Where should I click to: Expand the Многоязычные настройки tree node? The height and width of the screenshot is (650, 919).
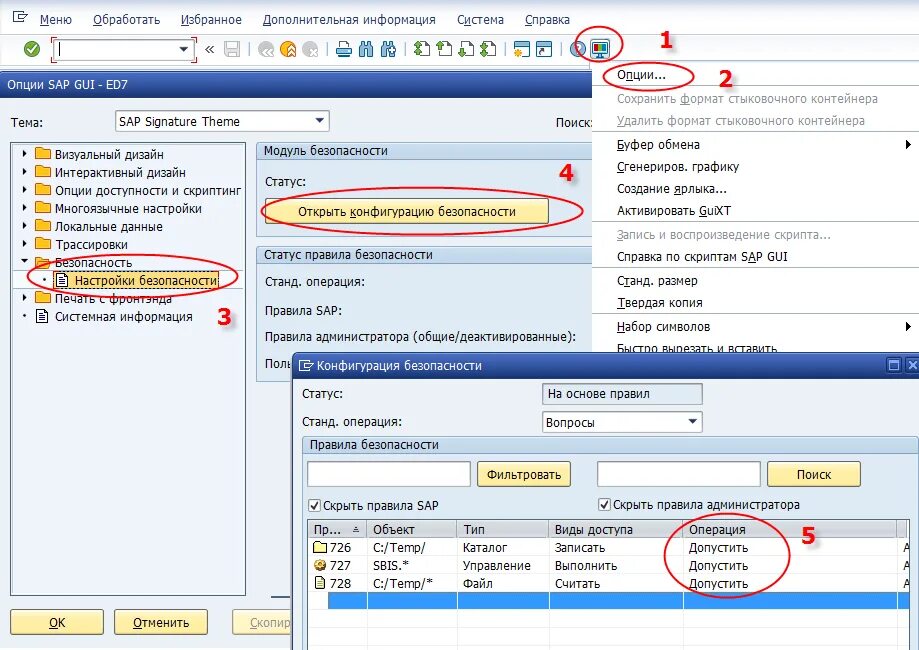[24, 207]
